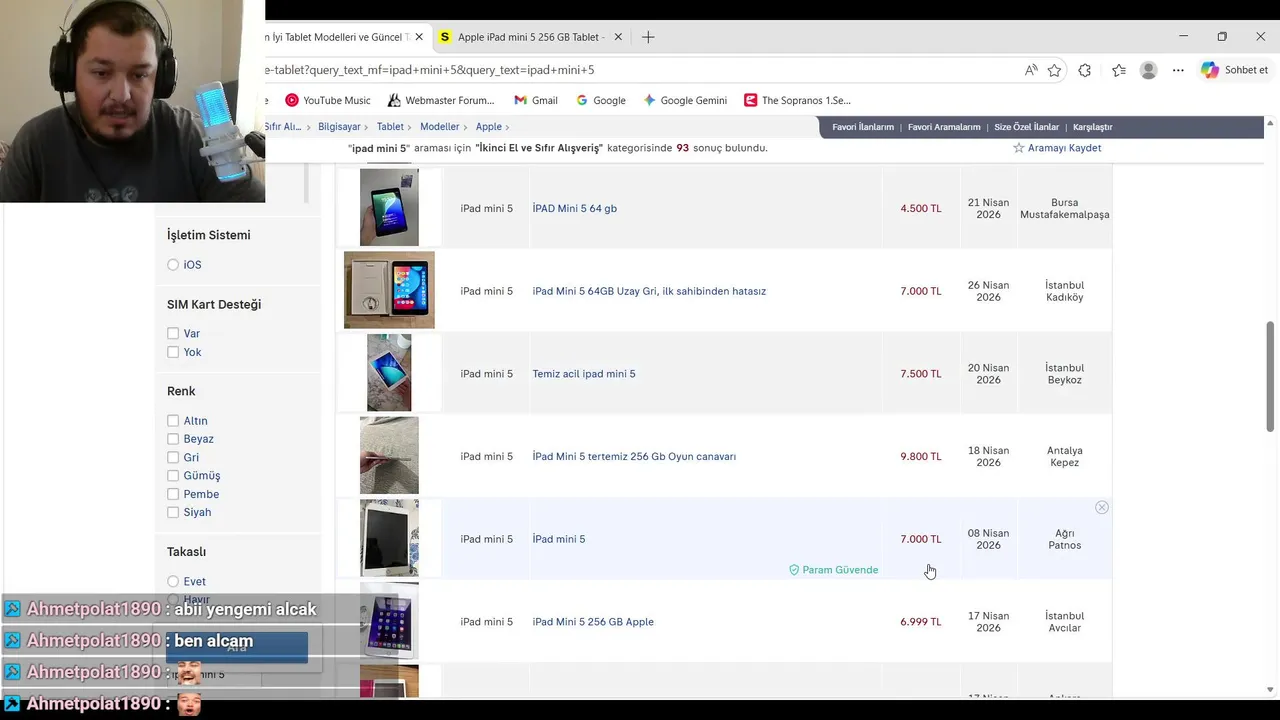The width and height of the screenshot is (1280, 720).
Task: Open thumbnail of Uzay Gri ilk sahibinden listing
Action: point(389,290)
